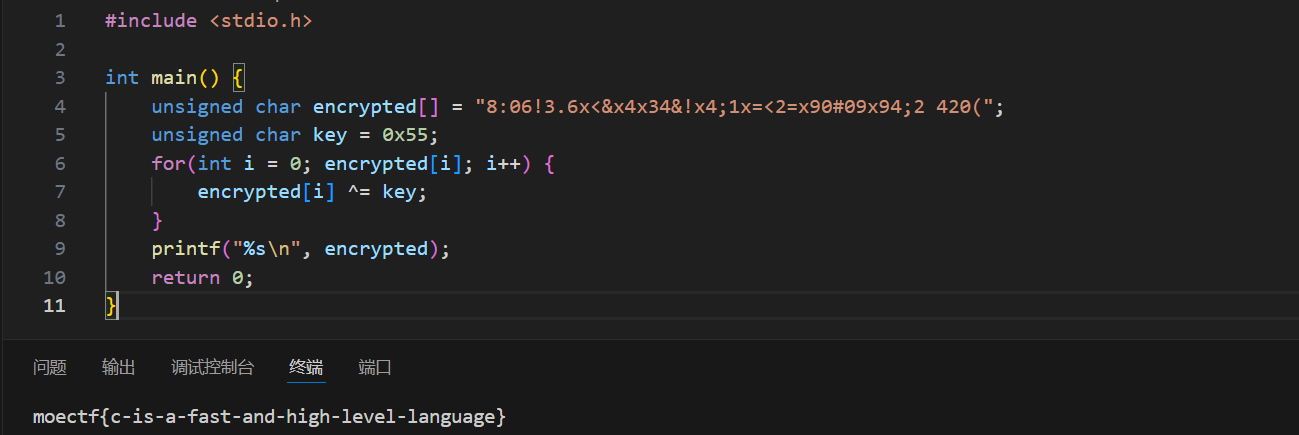Click the encrypted string literal
The width and height of the screenshot is (1299, 435).
click(733, 106)
